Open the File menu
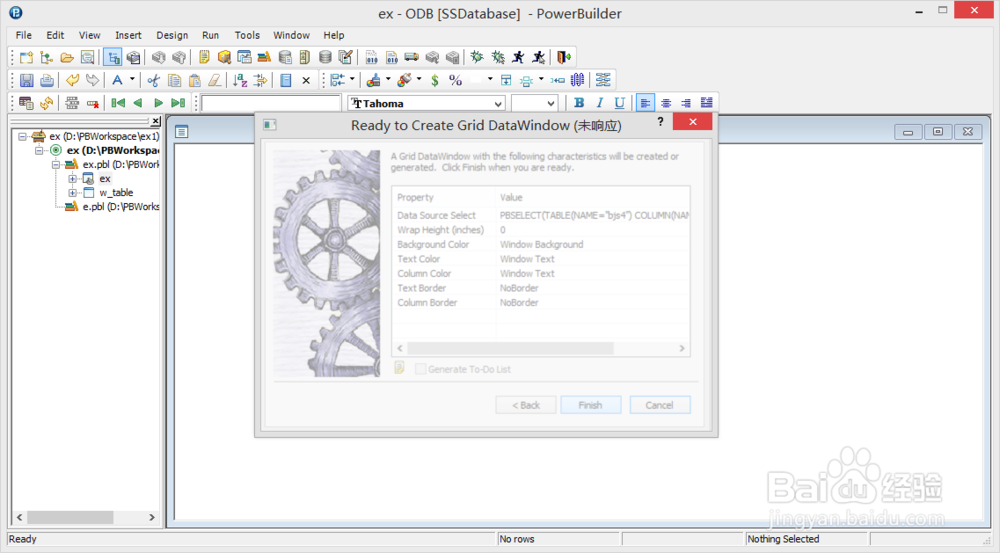 coord(24,35)
